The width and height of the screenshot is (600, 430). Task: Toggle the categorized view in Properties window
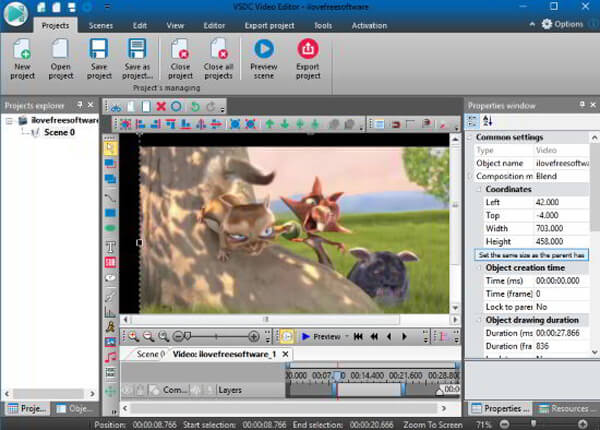(x=473, y=121)
